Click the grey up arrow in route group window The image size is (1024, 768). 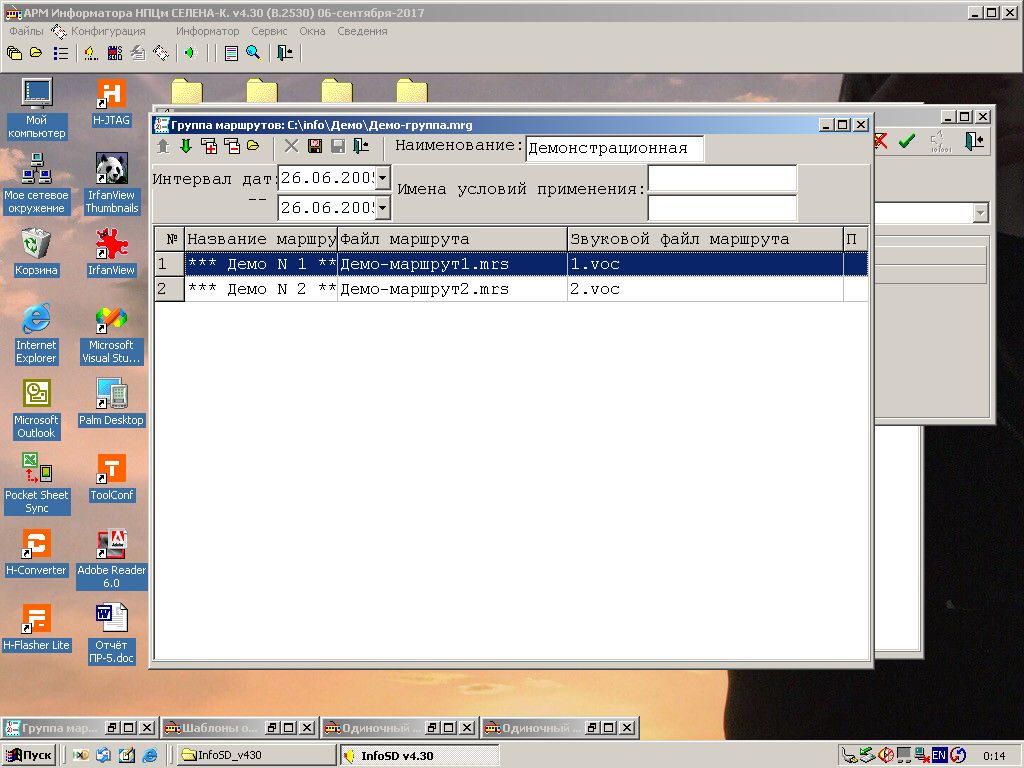click(x=163, y=146)
